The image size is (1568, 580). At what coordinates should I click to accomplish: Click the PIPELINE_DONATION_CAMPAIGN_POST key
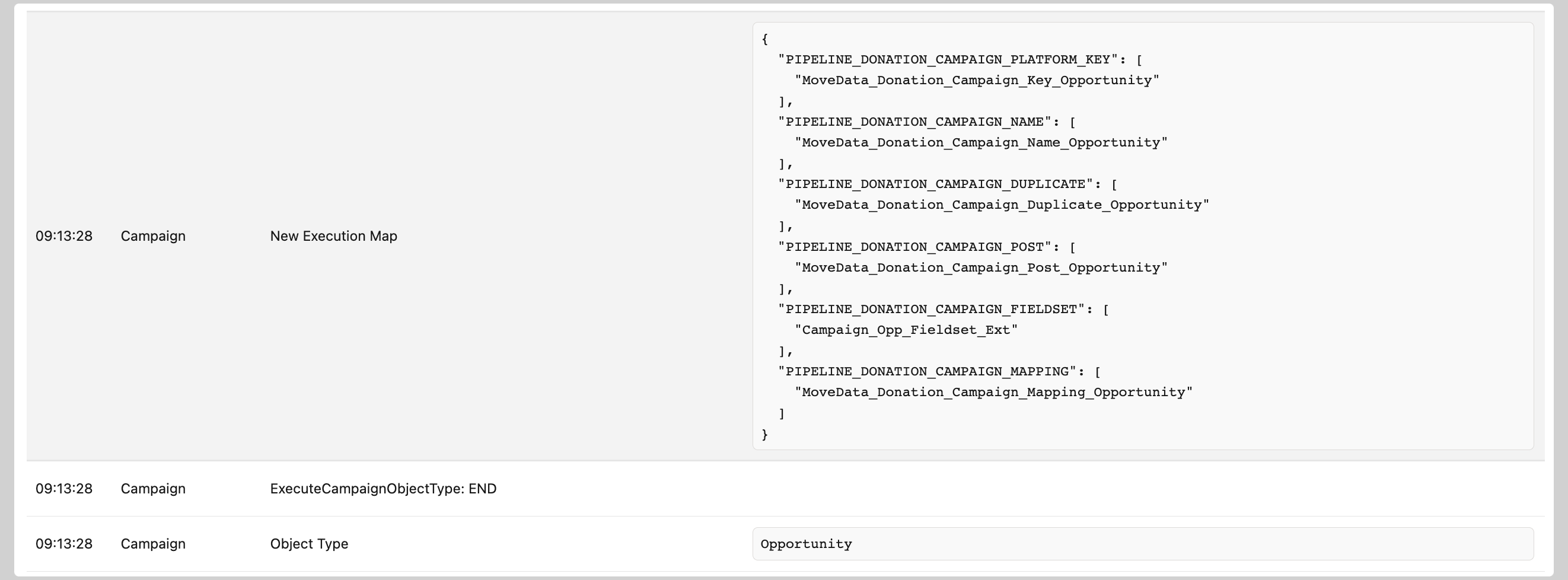[x=915, y=247]
